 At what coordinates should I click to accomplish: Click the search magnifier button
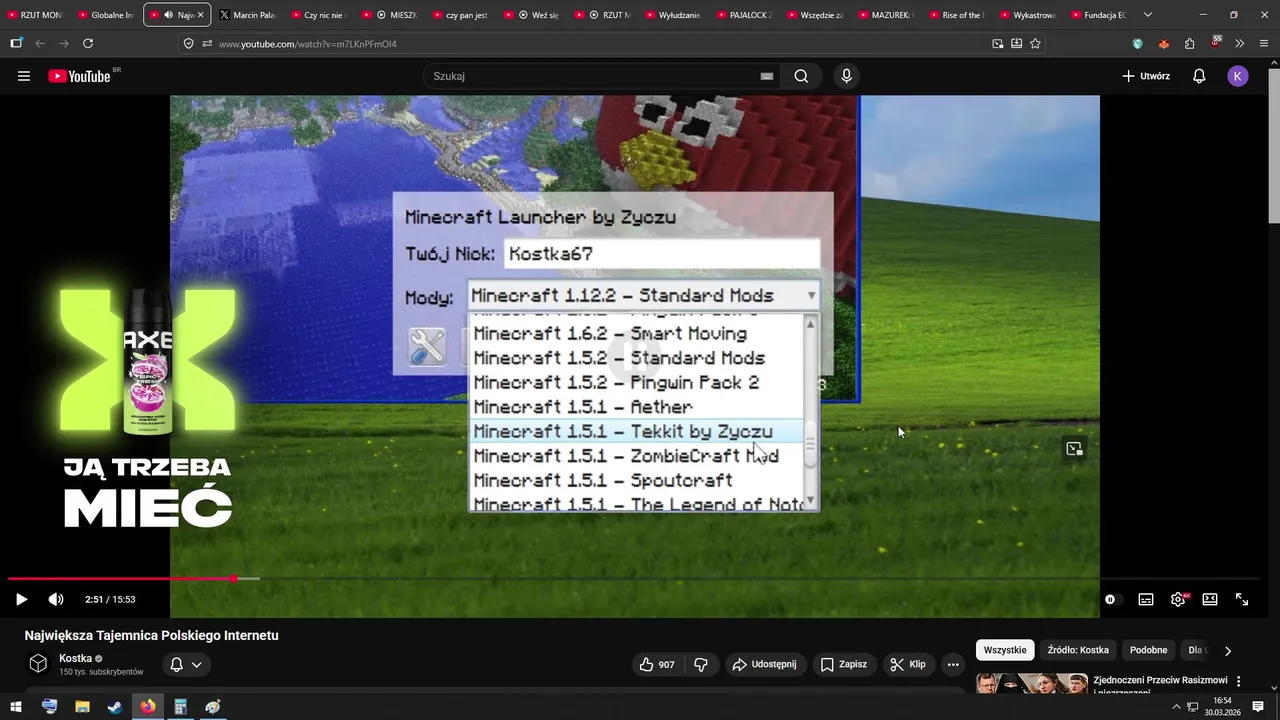(x=801, y=76)
